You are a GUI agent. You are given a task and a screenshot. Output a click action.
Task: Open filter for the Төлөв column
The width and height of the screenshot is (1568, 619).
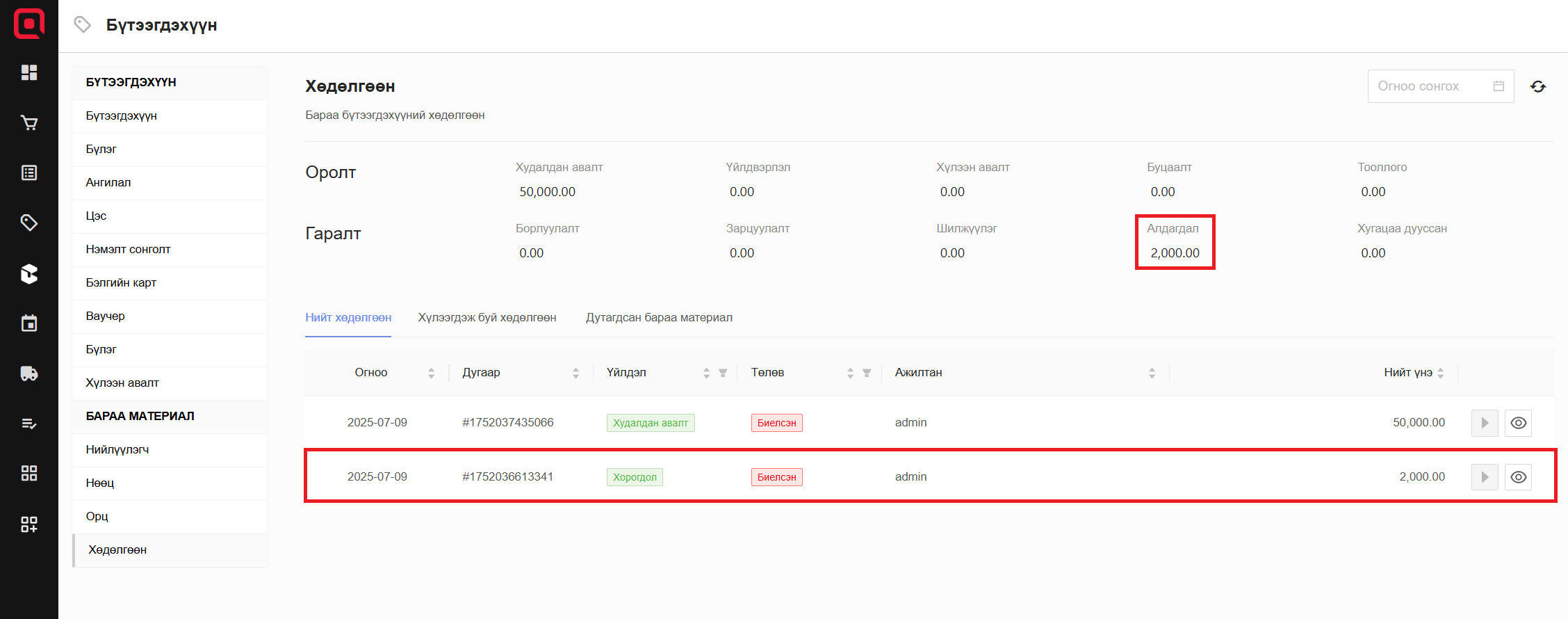(867, 373)
